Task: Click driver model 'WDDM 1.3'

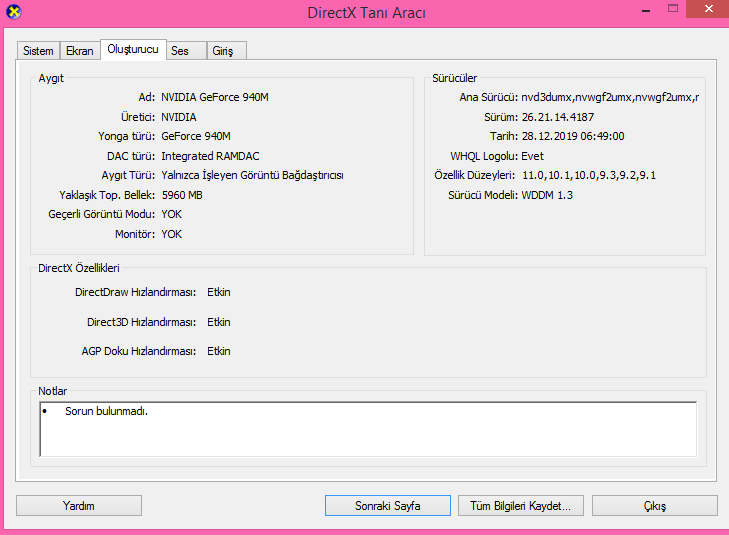Action: [547, 195]
